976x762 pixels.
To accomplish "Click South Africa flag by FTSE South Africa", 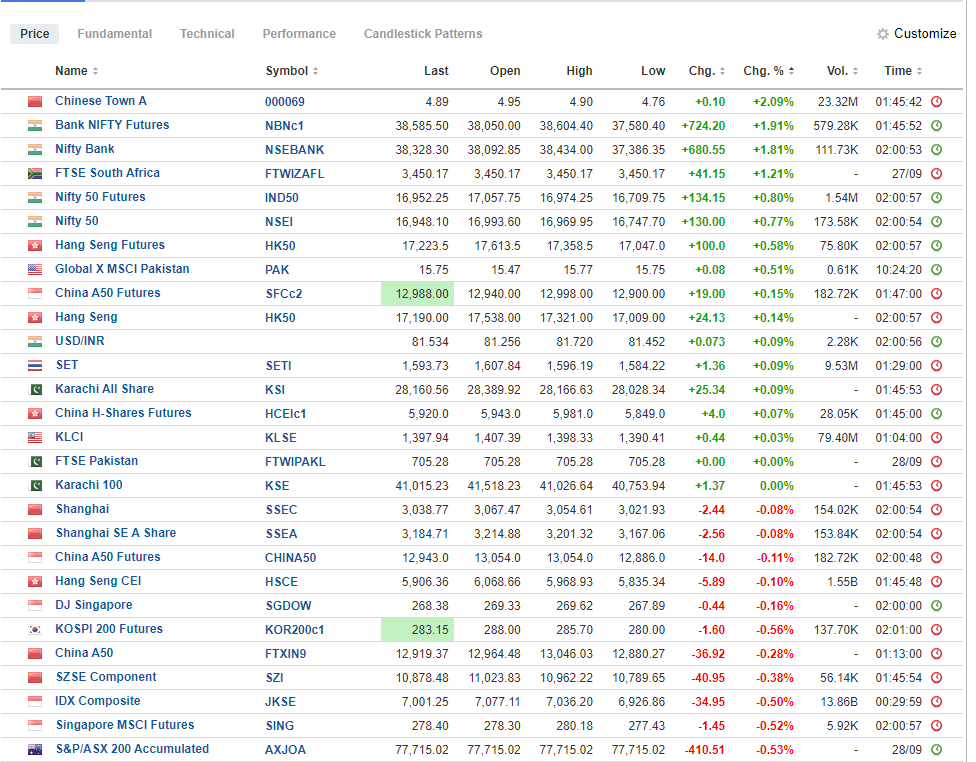I will pos(35,174).
